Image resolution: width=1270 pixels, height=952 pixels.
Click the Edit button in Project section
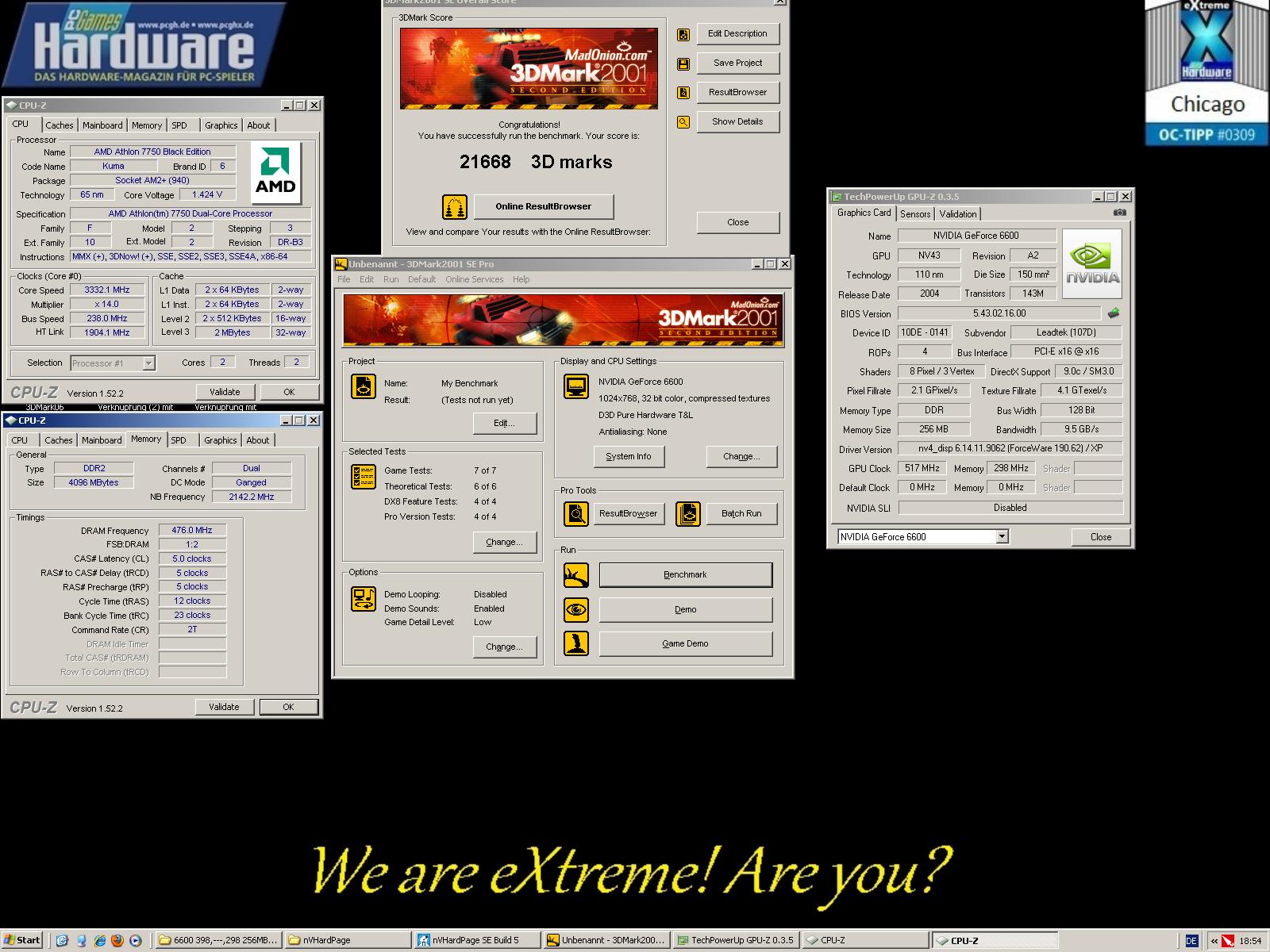point(504,424)
